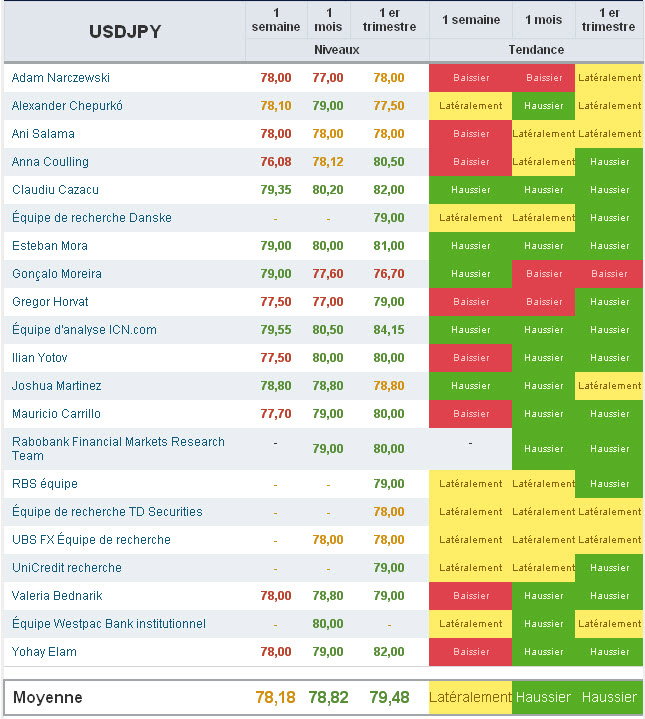Click Ilian Yotov's weekly Baissier trend cell
The width and height of the screenshot is (645, 719).
[x=470, y=357]
